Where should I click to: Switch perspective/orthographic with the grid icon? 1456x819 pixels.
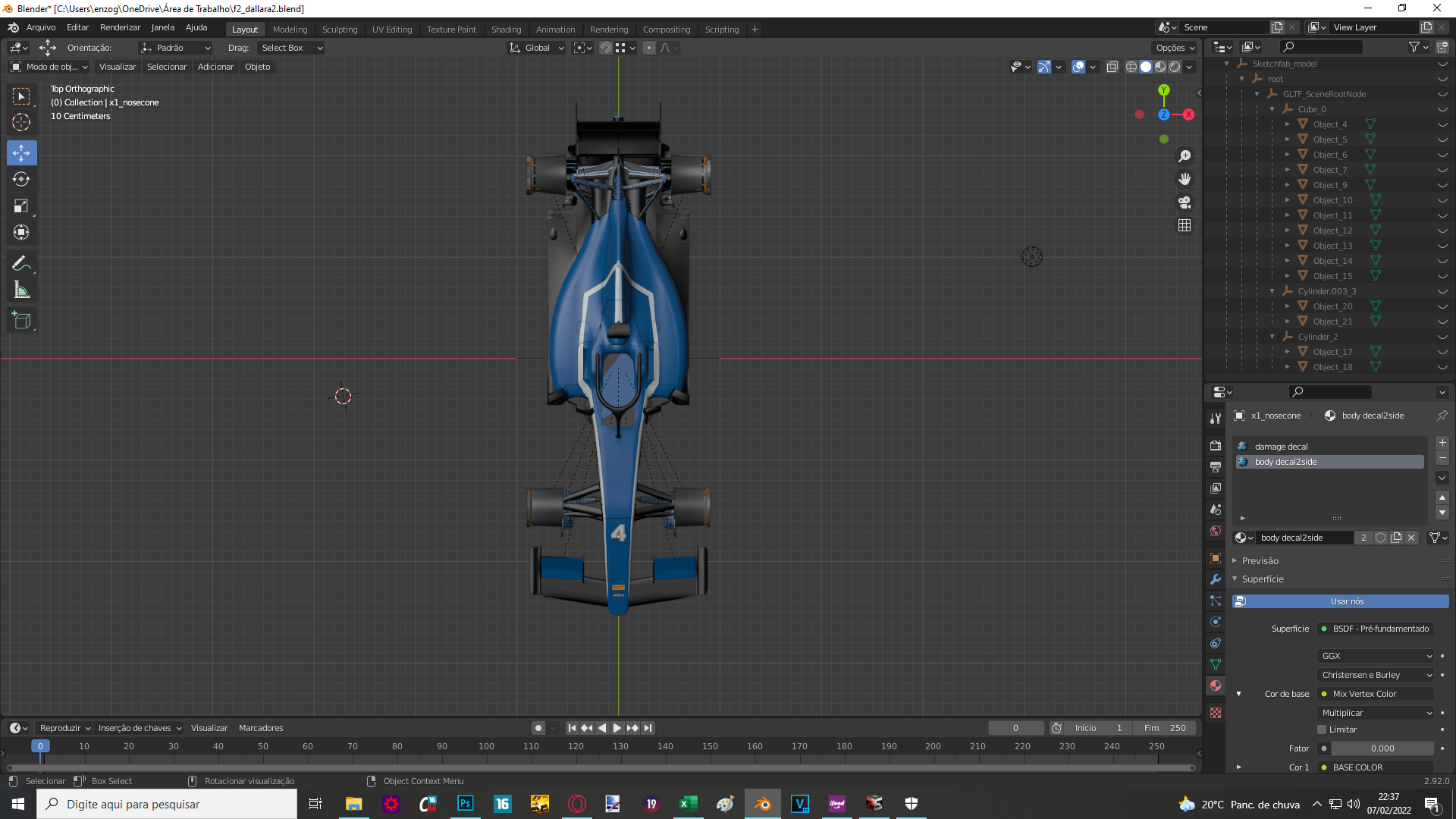point(1185,225)
